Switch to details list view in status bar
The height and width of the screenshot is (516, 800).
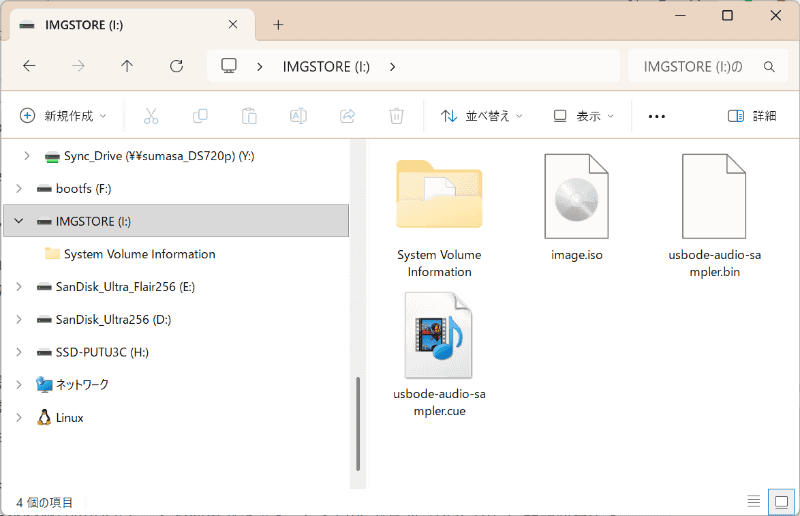coord(754,501)
